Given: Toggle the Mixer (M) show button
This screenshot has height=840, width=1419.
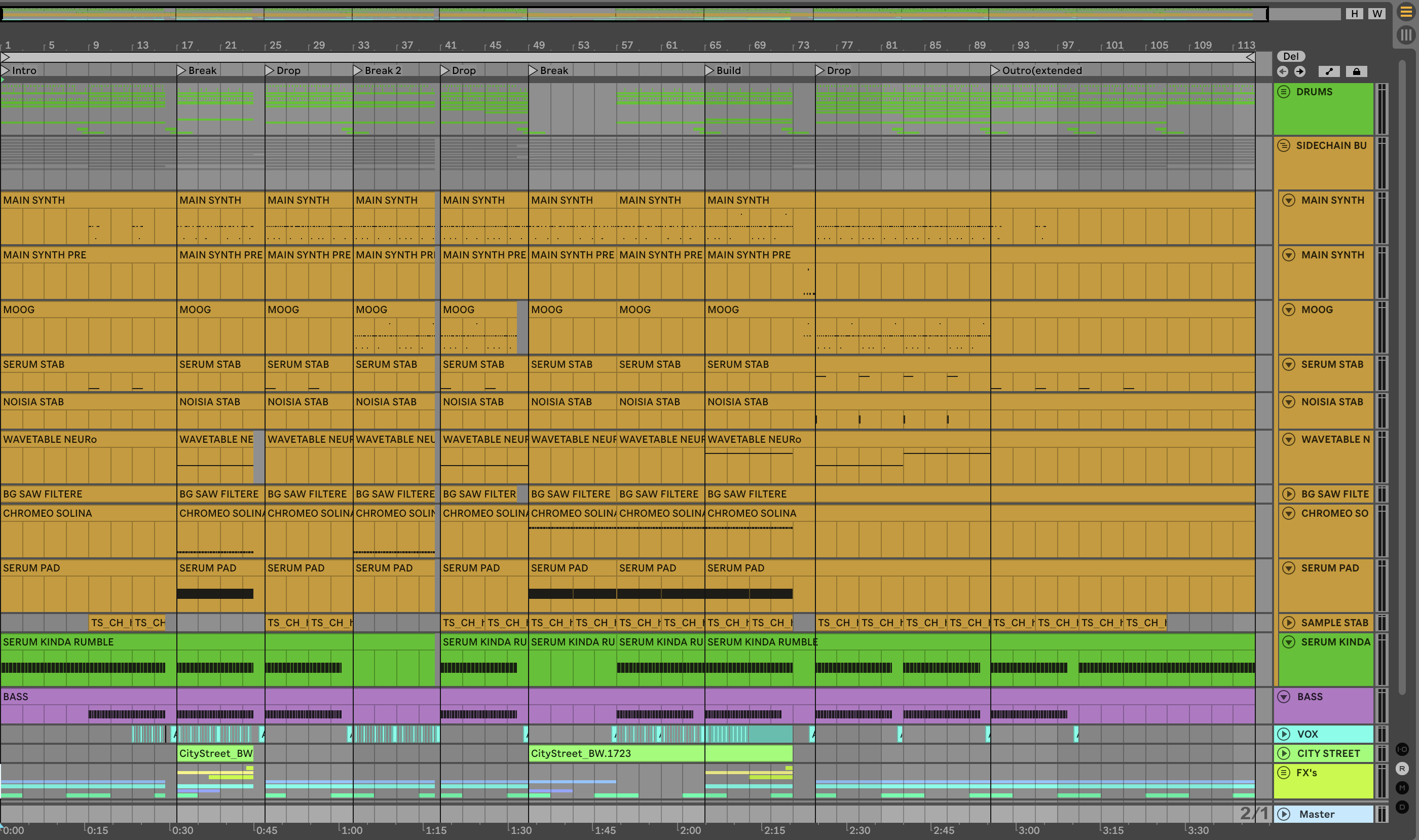Looking at the screenshot, I should (1402, 788).
